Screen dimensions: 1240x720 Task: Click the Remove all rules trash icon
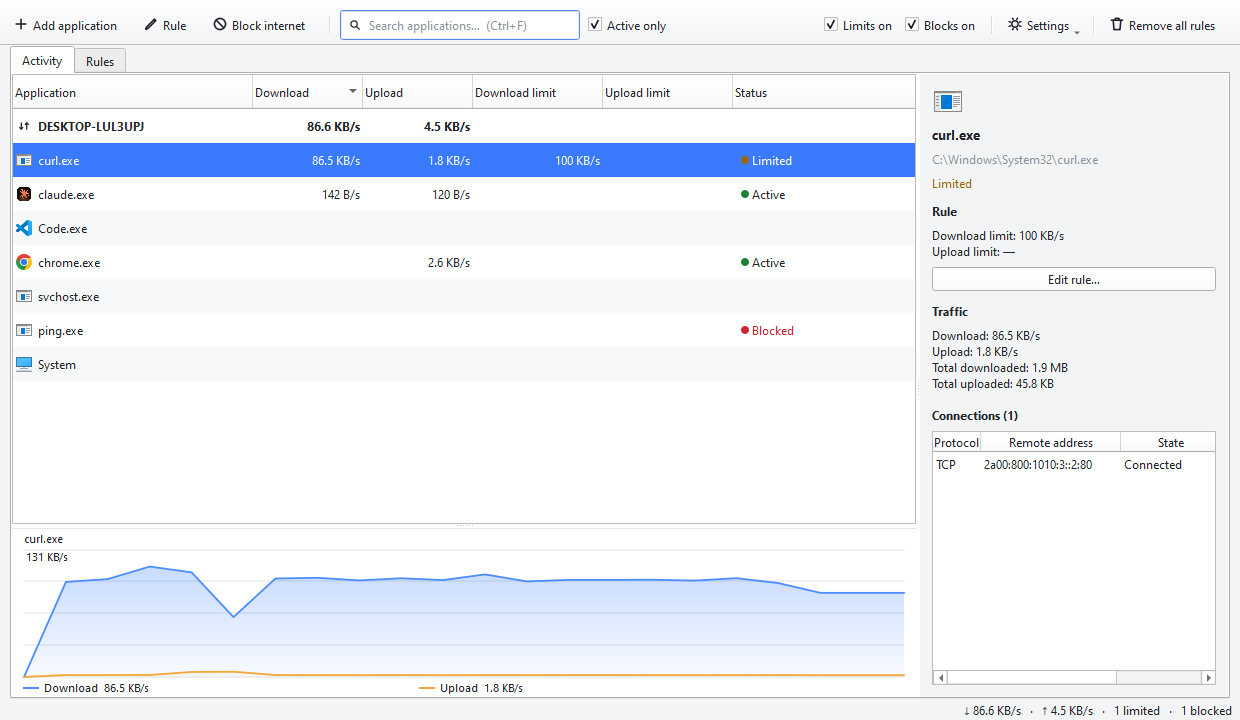coord(1117,25)
